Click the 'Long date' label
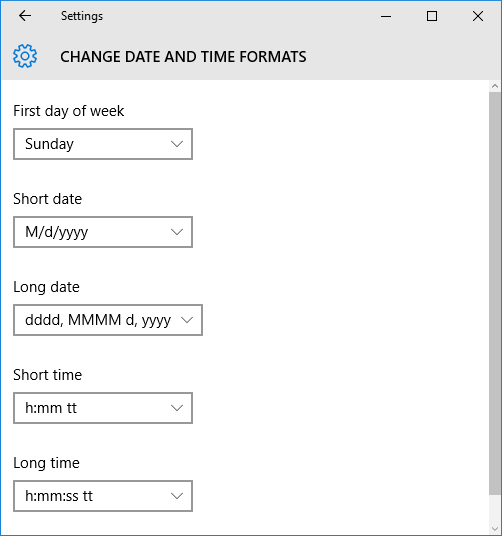502x536 pixels. 46,287
